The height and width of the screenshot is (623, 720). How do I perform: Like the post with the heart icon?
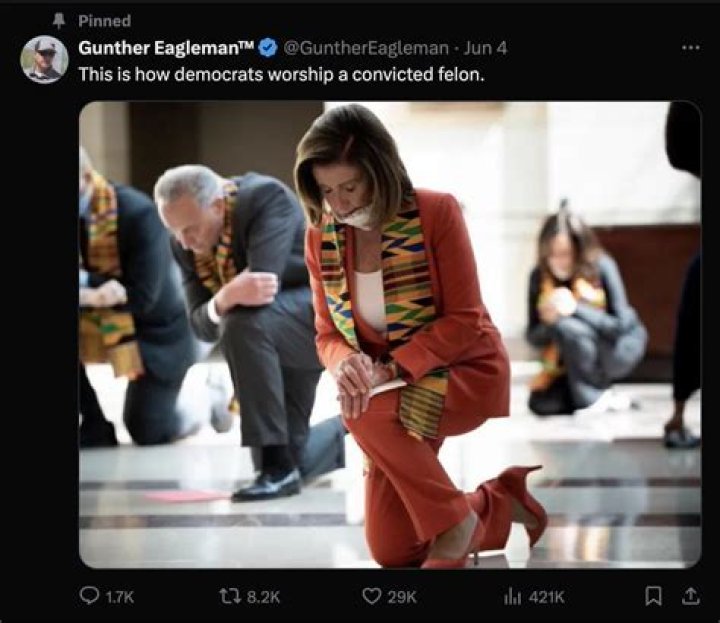click(x=373, y=596)
